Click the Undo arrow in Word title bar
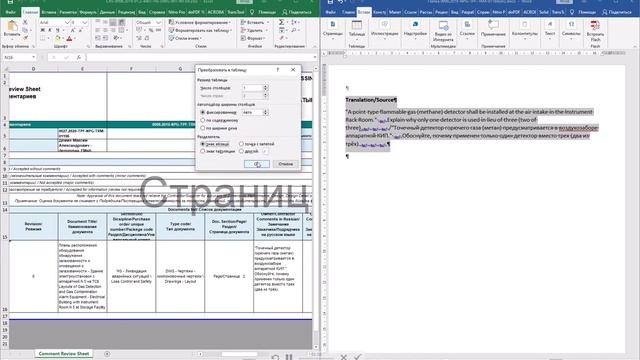This screenshot has height=360, width=640. (341, 2)
